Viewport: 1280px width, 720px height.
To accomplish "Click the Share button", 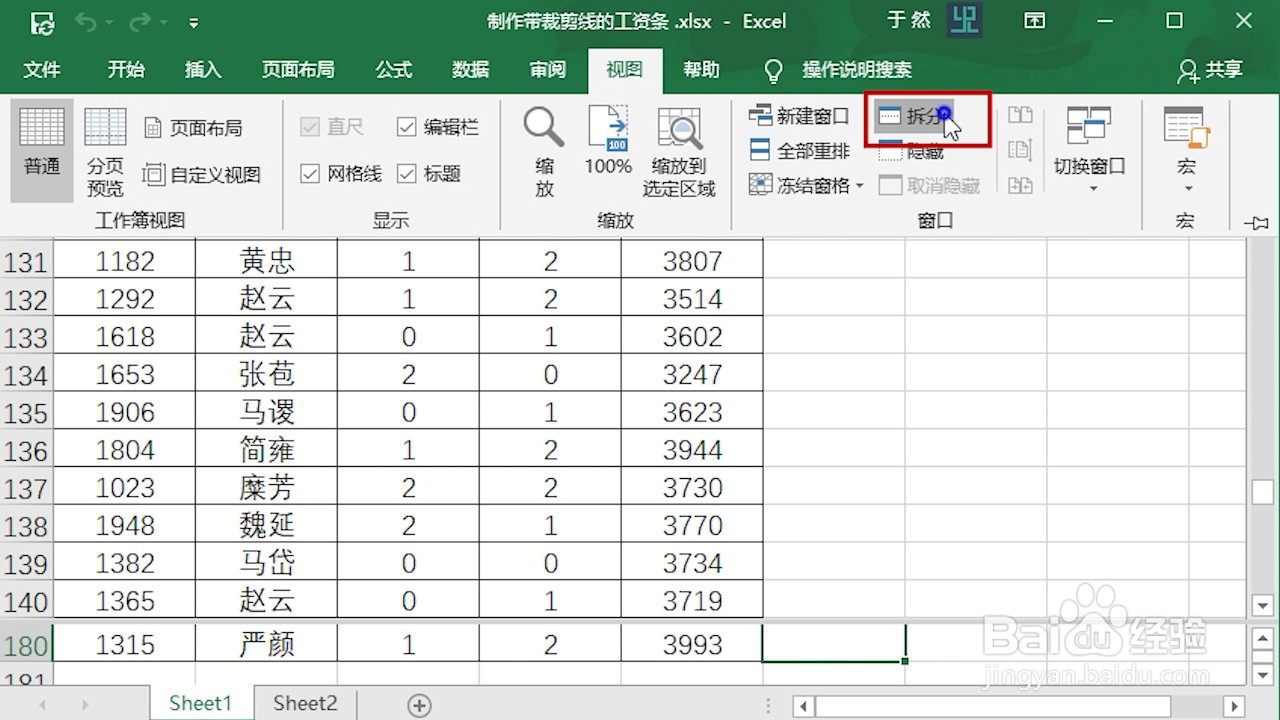I will pyautogui.click(x=1209, y=70).
